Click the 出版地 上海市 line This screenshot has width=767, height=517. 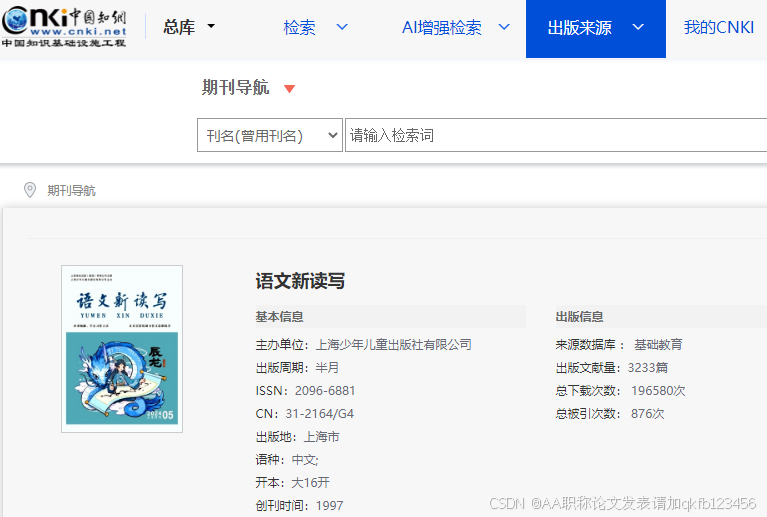297,437
